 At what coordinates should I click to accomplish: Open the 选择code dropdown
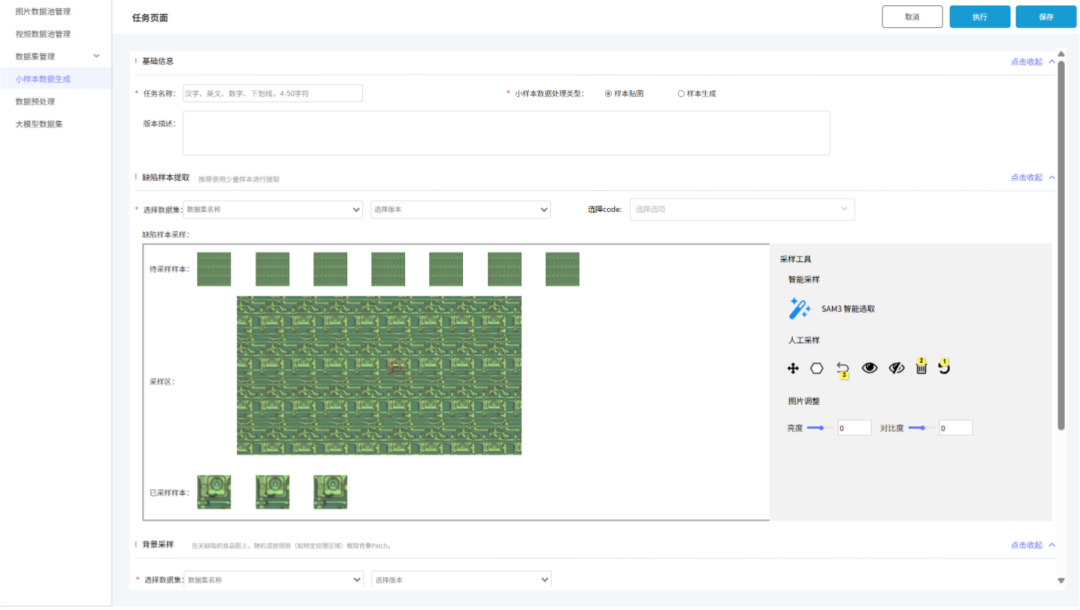(x=742, y=209)
